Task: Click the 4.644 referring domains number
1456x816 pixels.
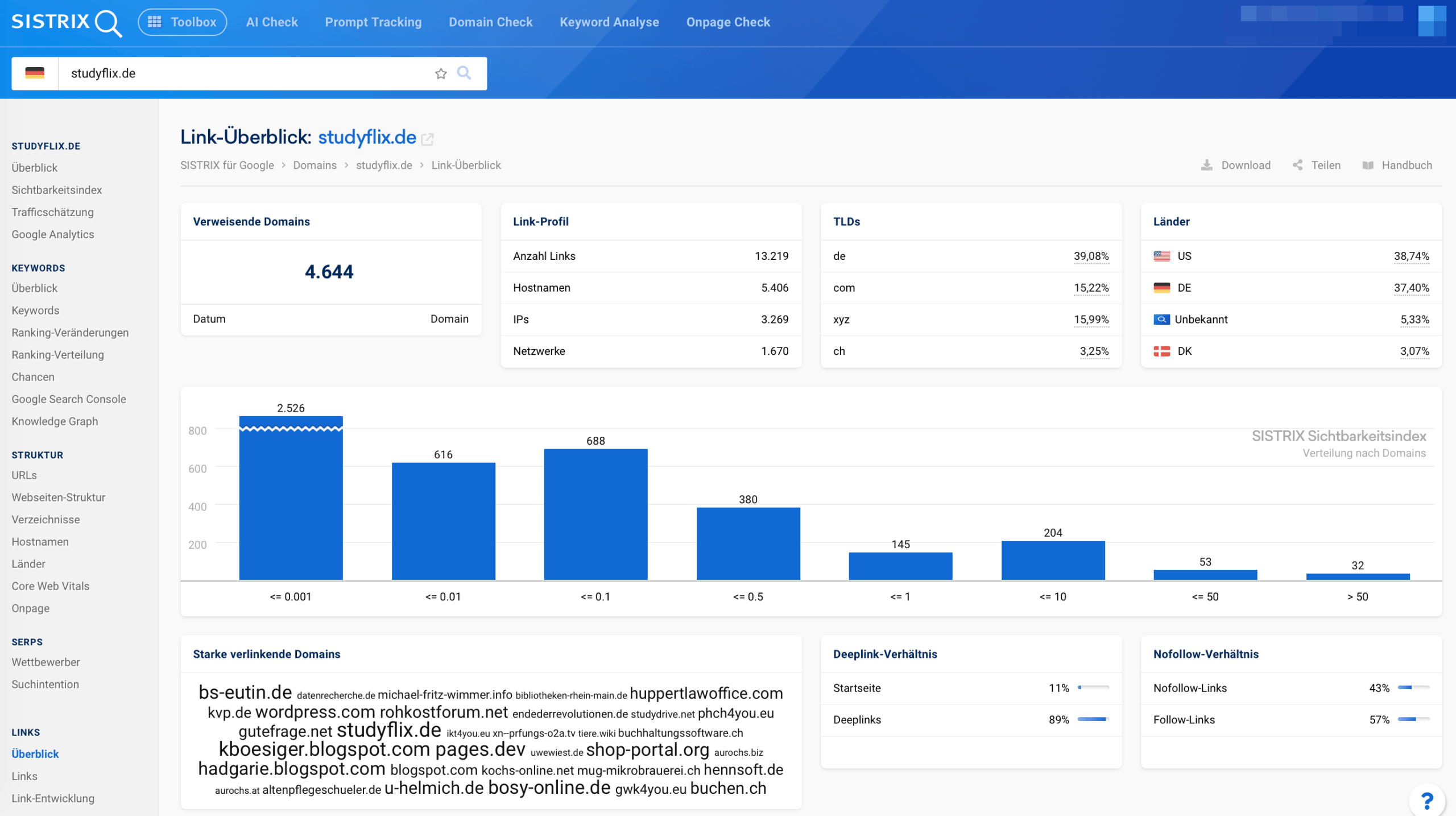Action: coord(329,272)
